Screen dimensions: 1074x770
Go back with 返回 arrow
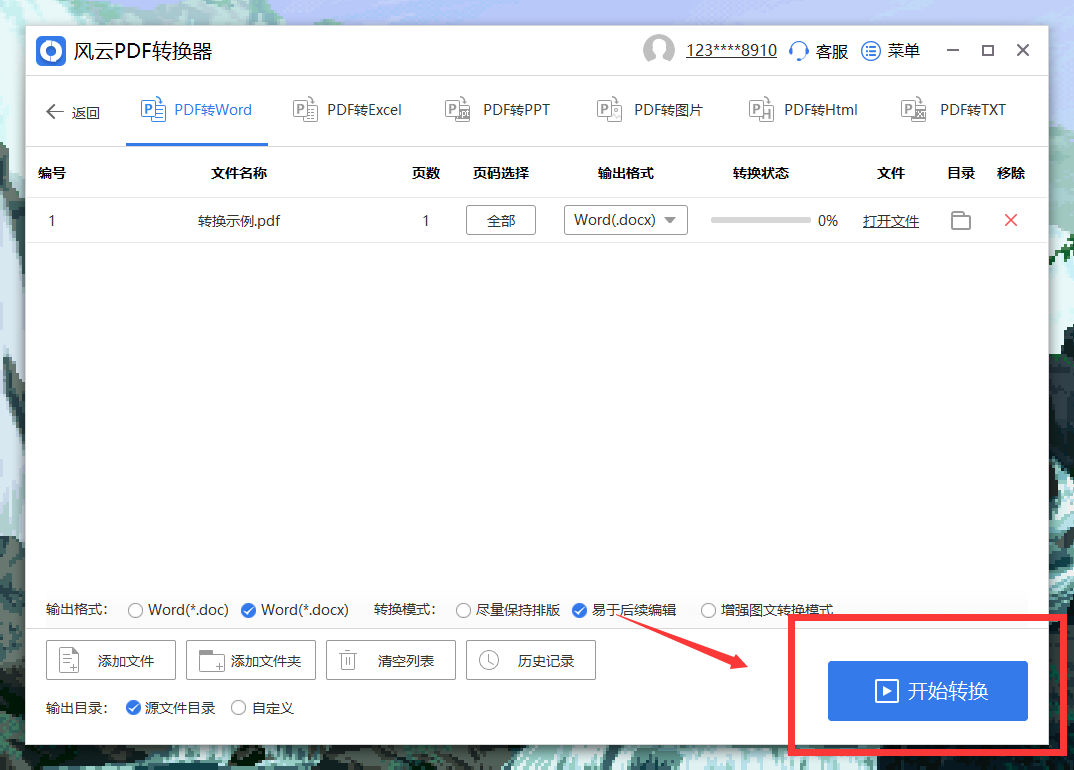point(73,112)
